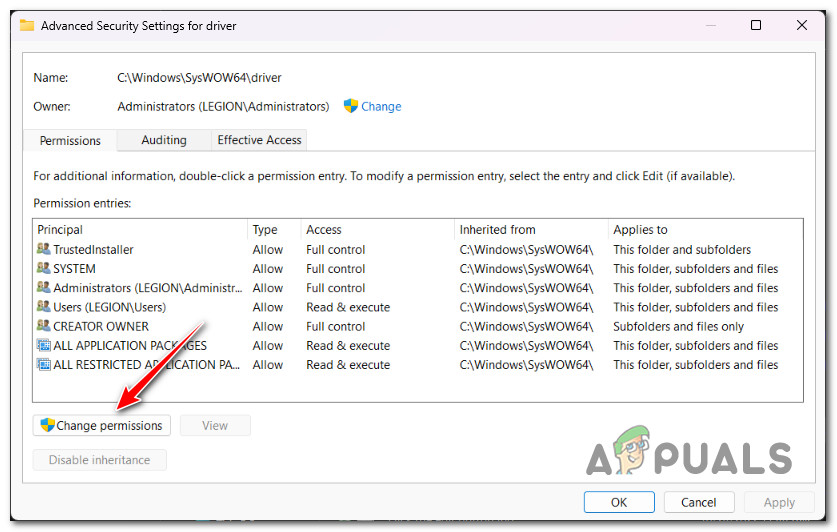Click the shield icon beside the Change link
The image size is (837, 532).
pyautogui.click(x=351, y=106)
